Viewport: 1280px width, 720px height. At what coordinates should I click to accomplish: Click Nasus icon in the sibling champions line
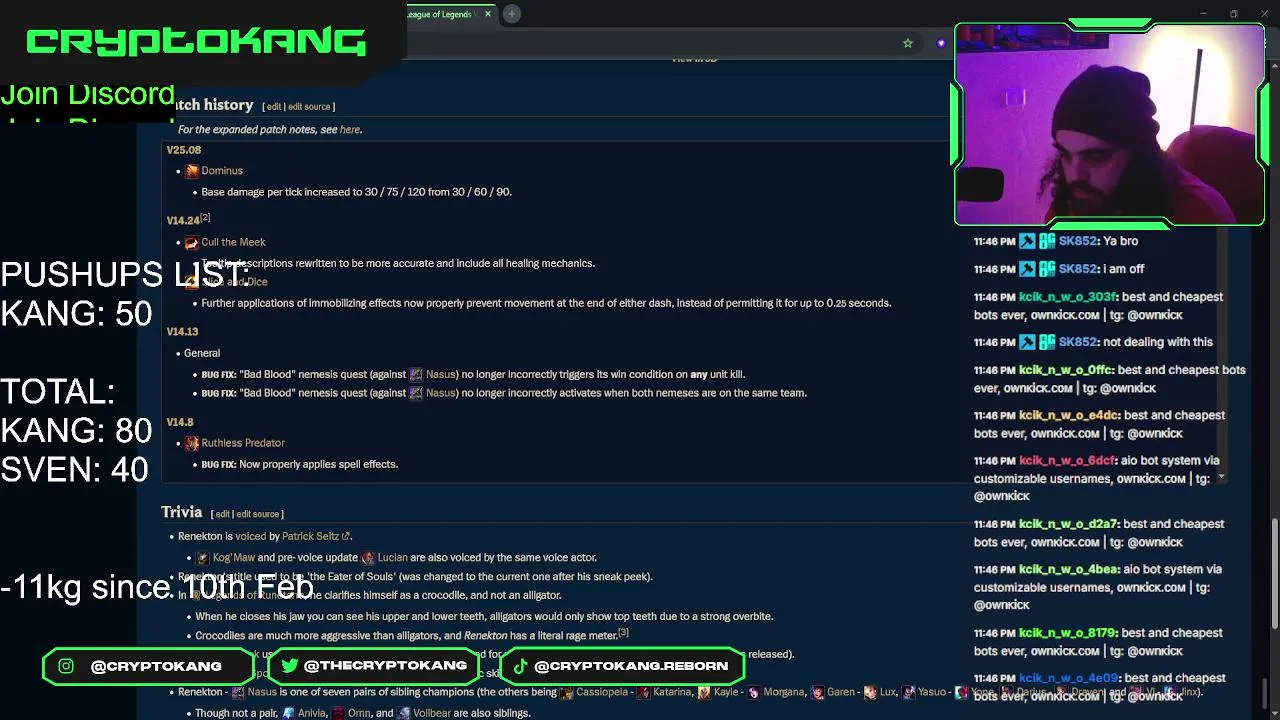238,692
